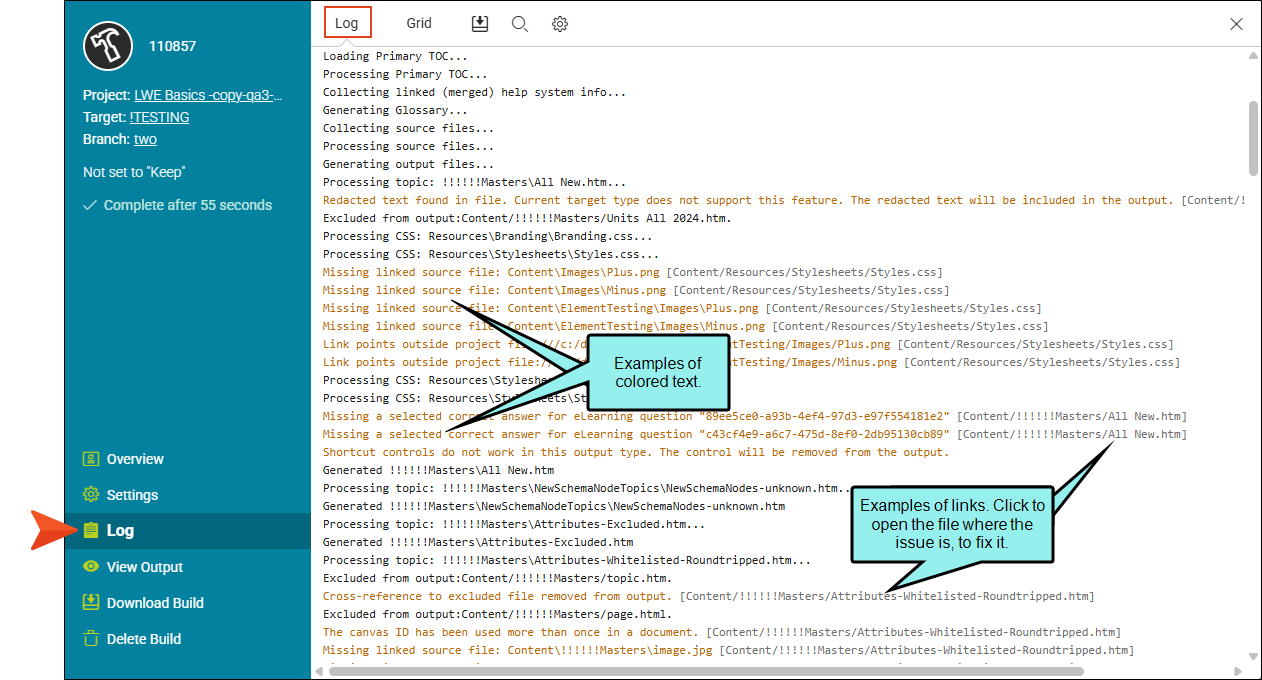This screenshot has width=1262, height=680.
Task: Click the scroll down arrow of log
Action: coord(1254,657)
